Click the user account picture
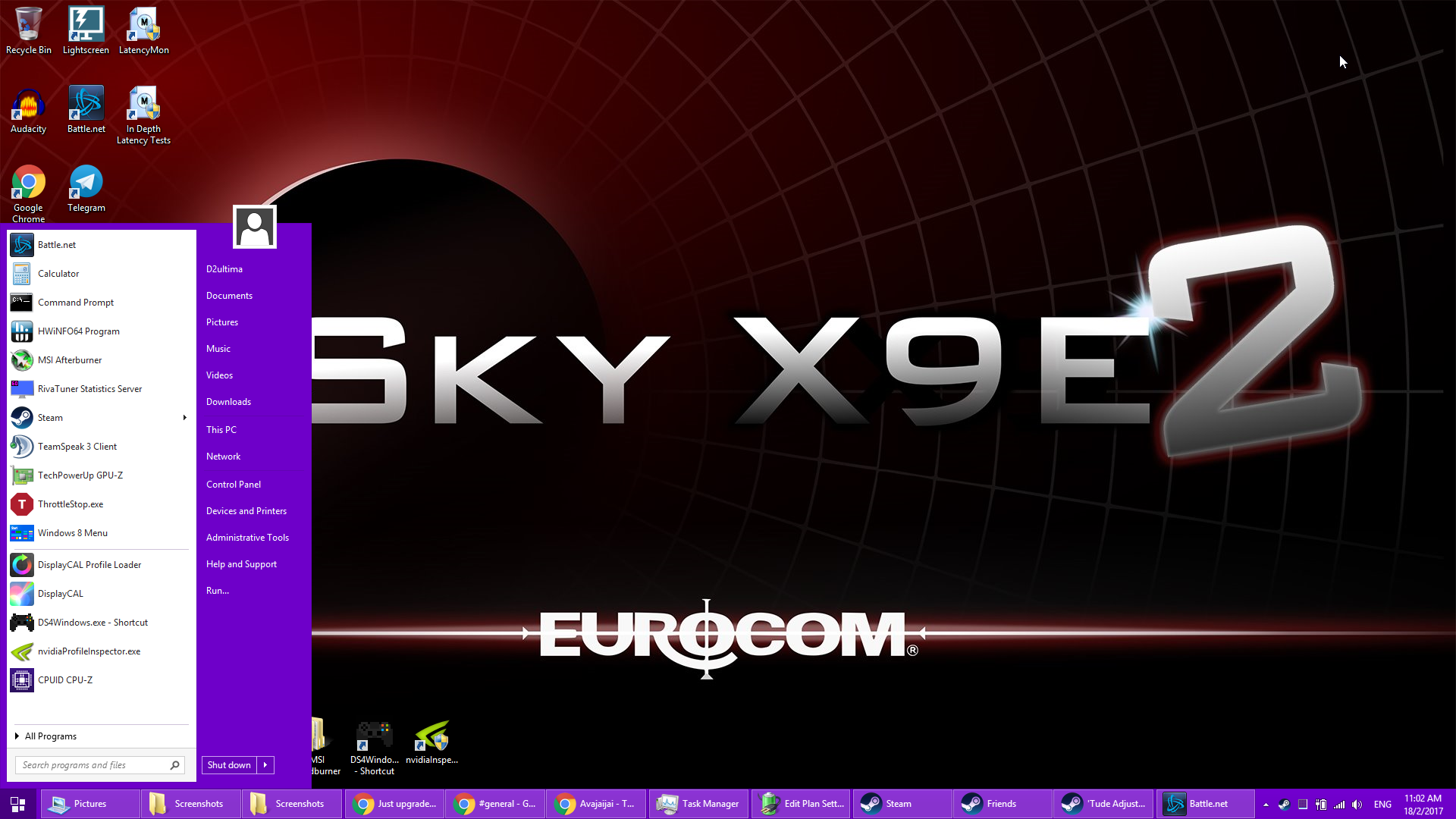 point(255,226)
